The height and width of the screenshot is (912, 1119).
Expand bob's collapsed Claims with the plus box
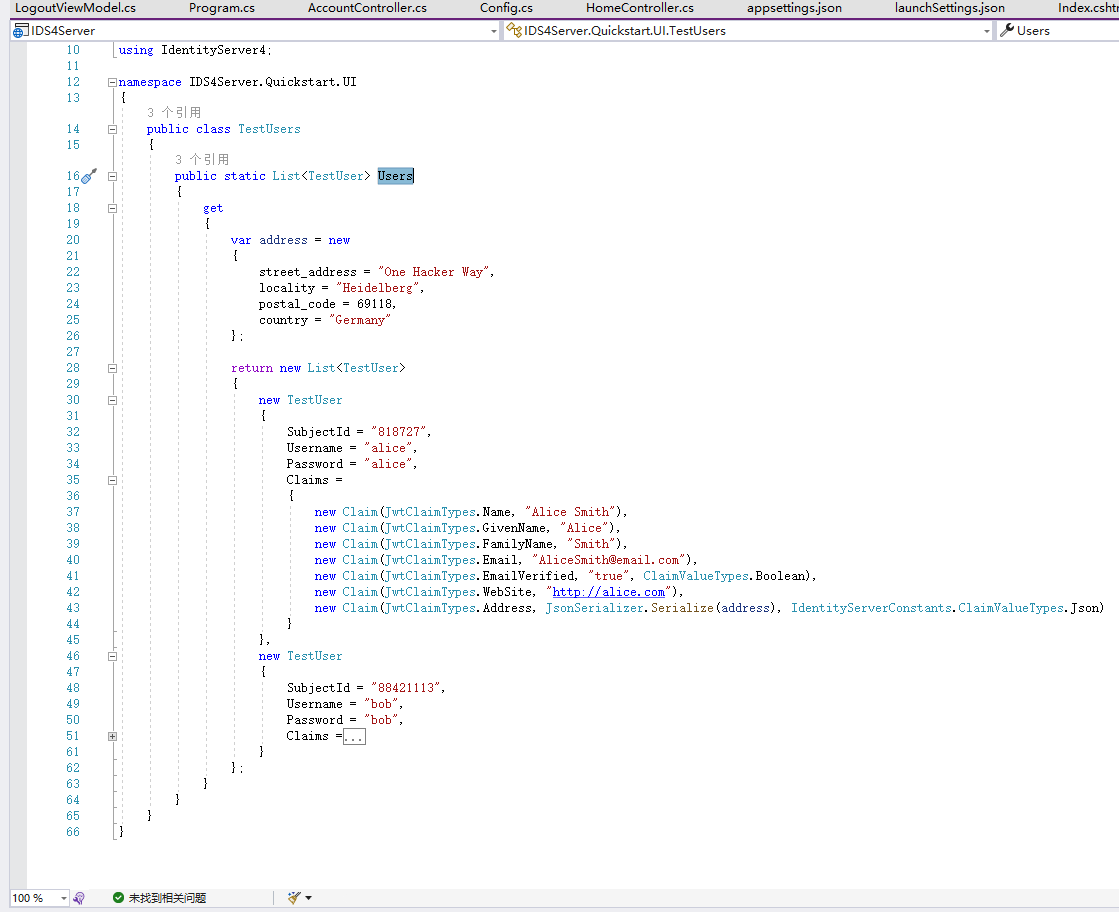click(x=112, y=736)
